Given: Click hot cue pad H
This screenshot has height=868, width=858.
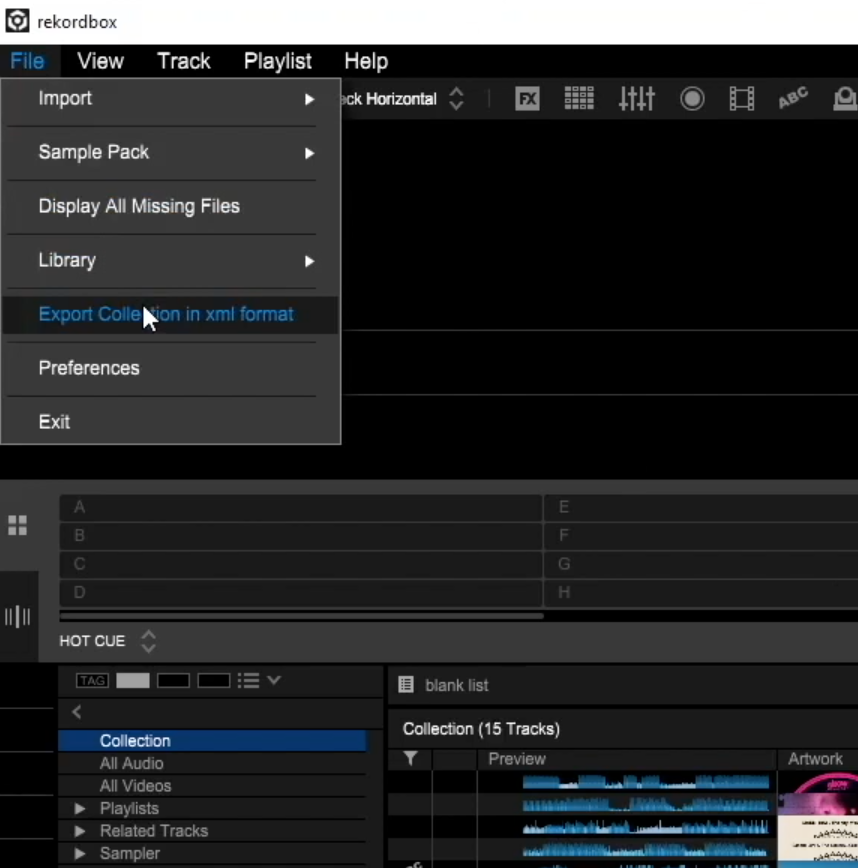Looking at the screenshot, I should [x=701, y=593].
